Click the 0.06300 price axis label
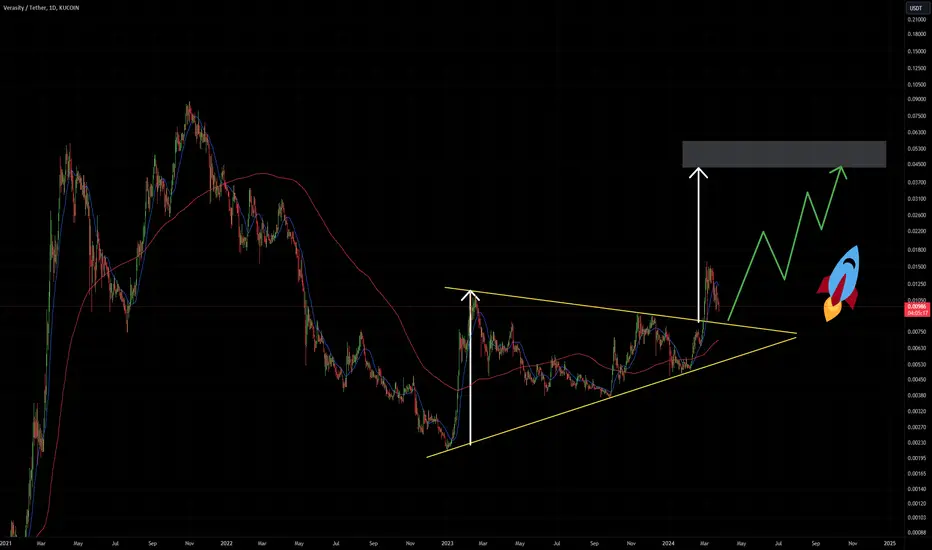The image size is (932, 550). pyautogui.click(x=917, y=133)
